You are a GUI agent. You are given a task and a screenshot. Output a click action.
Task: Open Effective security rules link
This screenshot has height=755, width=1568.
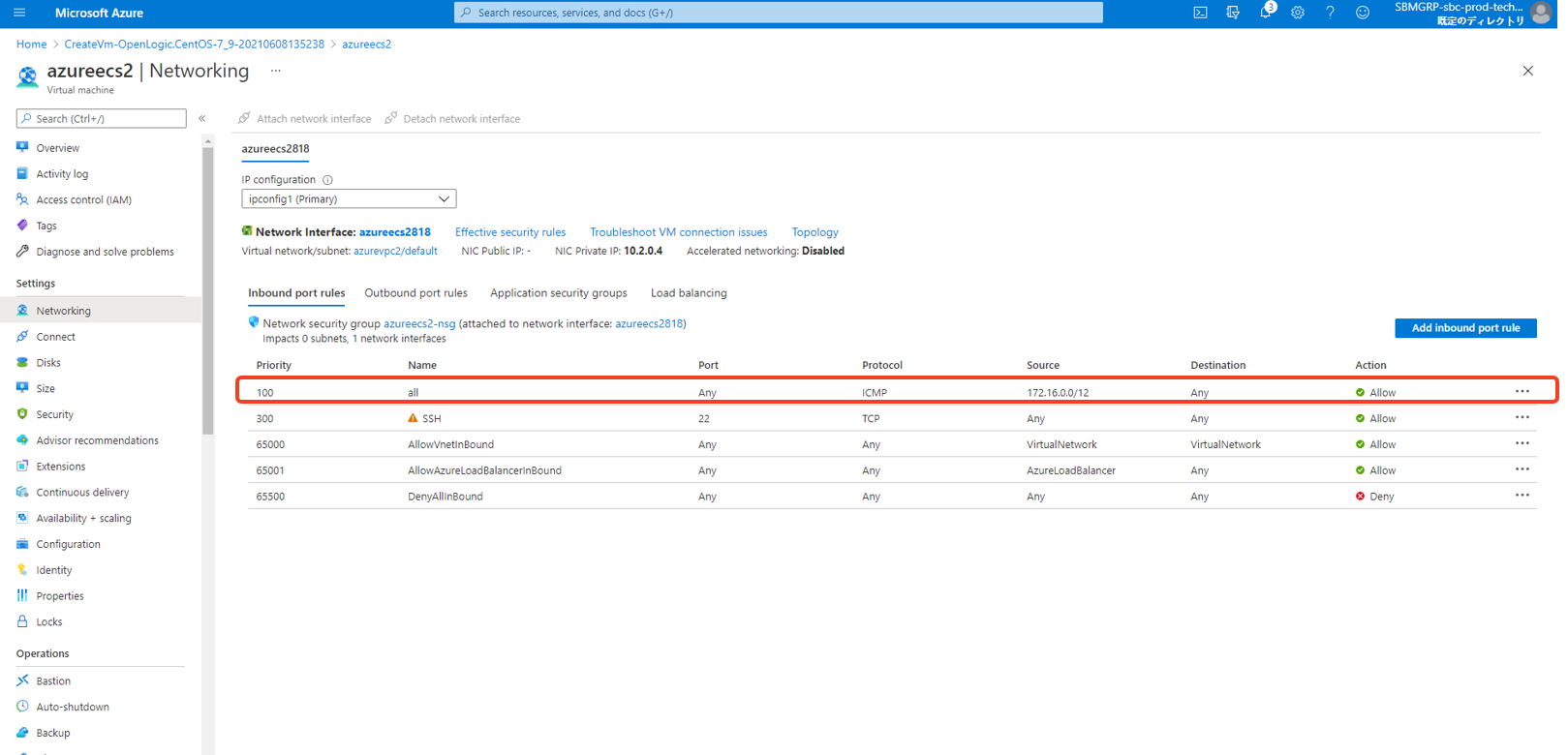point(510,232)
